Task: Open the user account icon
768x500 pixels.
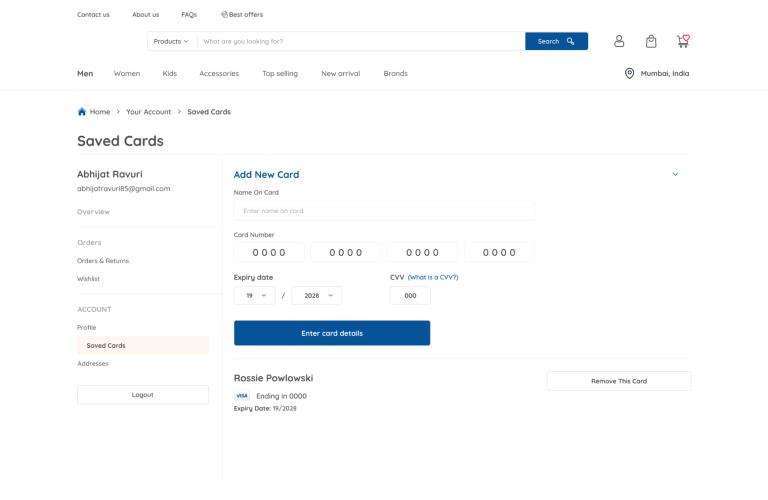Action: pos(619,41)
